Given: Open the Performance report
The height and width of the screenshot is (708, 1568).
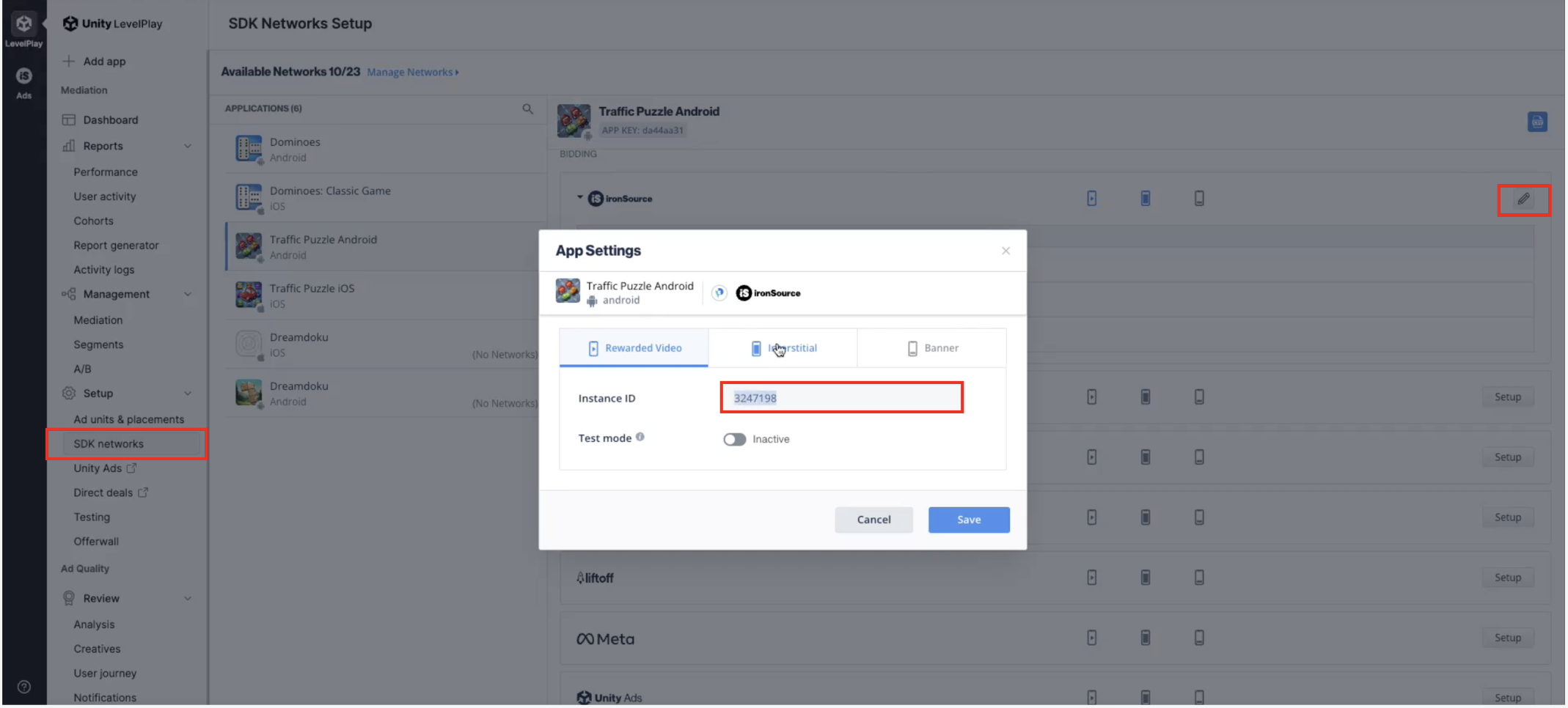Looking at the screenshot, I should tap(106, 172).
